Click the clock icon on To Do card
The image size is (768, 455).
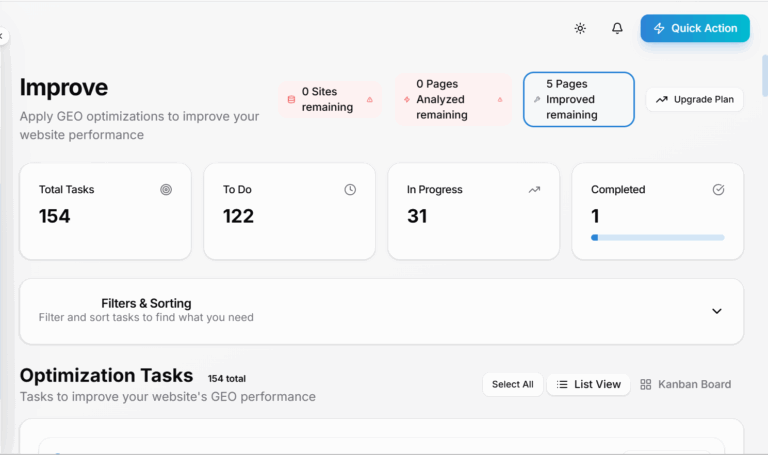pyautogui.click(x=350, y=189)
